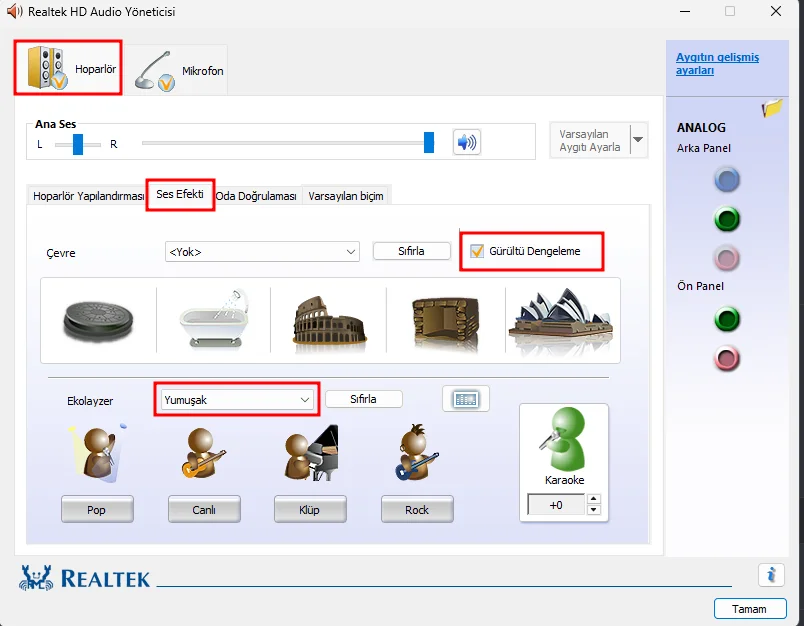Switch to the Oda Doğrulaması tab
Image resolution: width=804 pixels, height=626 pixels.
pyautogui.click(x=256, y=196)
